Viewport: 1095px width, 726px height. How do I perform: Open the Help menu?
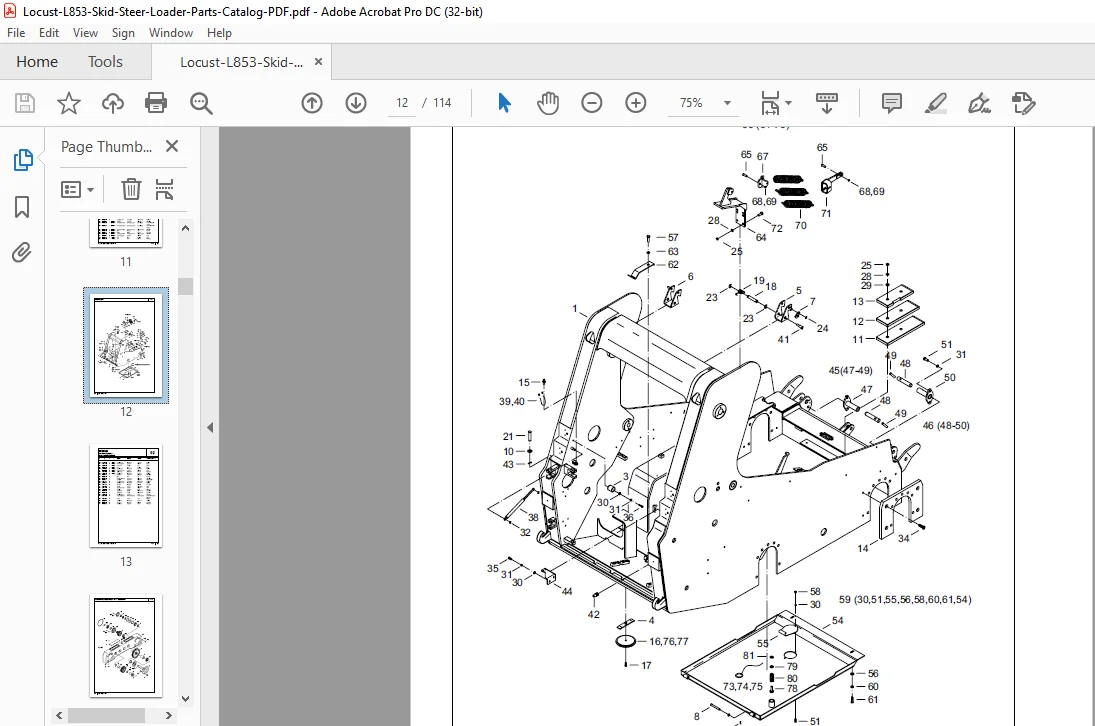point(219,33)
